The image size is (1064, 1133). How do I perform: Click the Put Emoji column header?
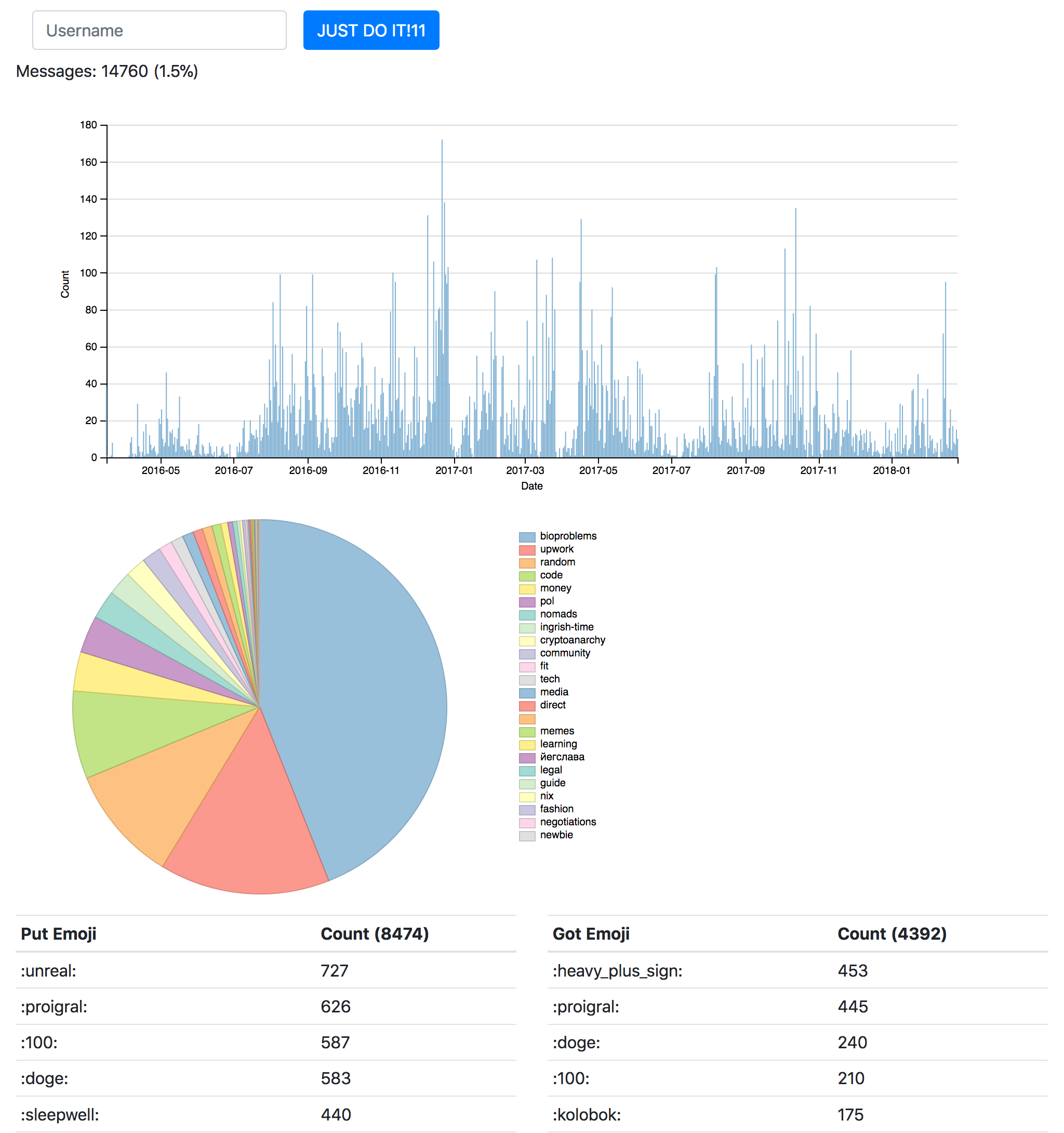[59, 934]
